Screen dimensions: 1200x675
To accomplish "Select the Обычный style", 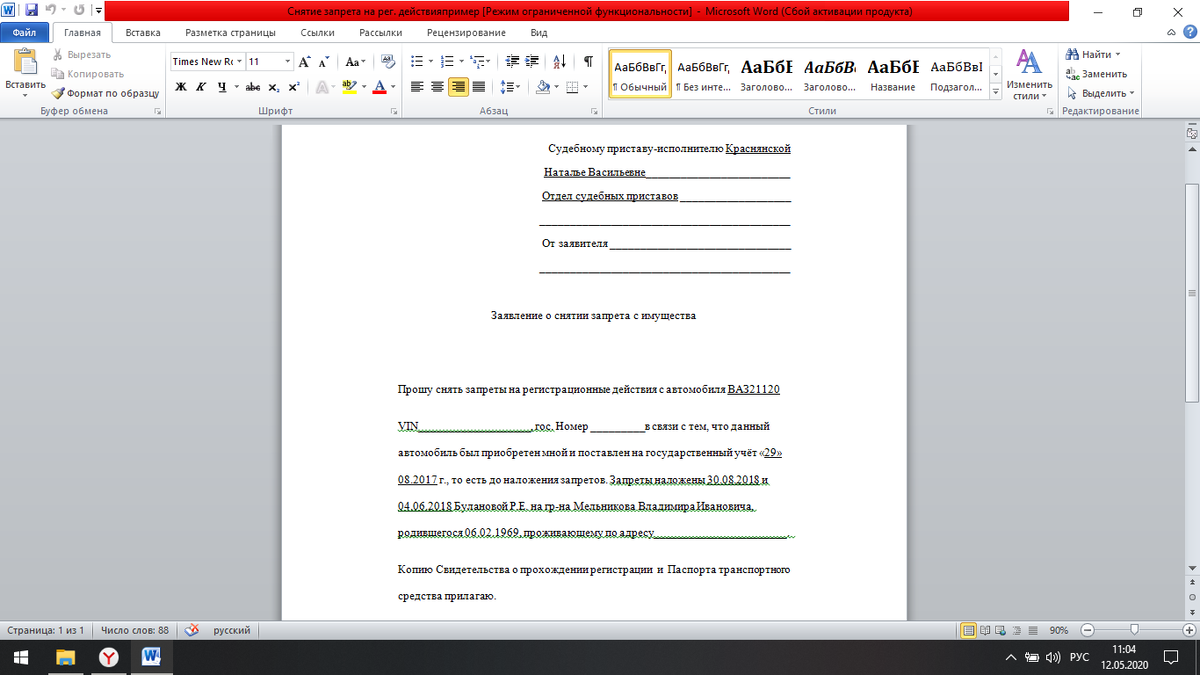I will click(640, 76).
